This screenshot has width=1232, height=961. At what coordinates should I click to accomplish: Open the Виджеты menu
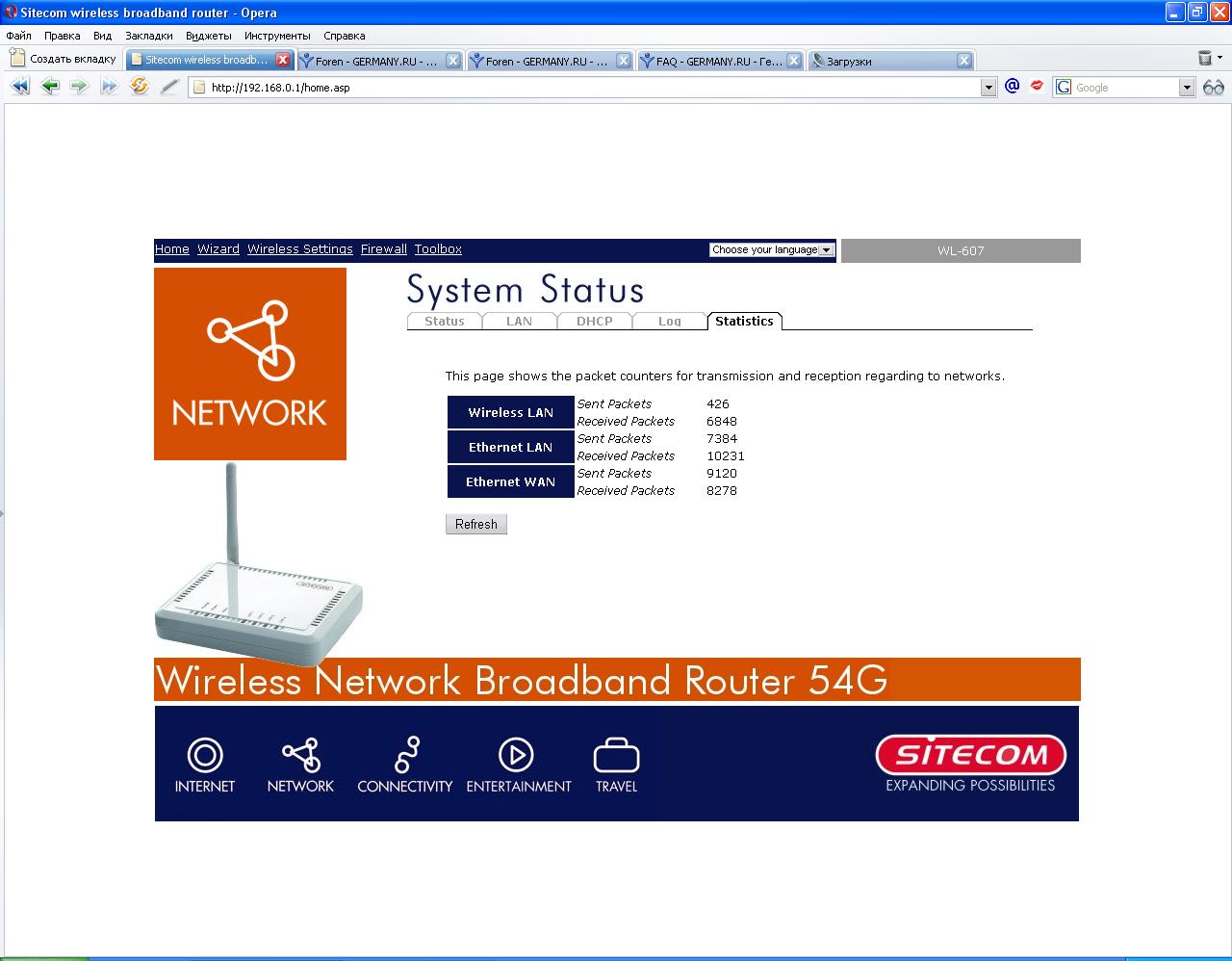click(x=209, y=36)
